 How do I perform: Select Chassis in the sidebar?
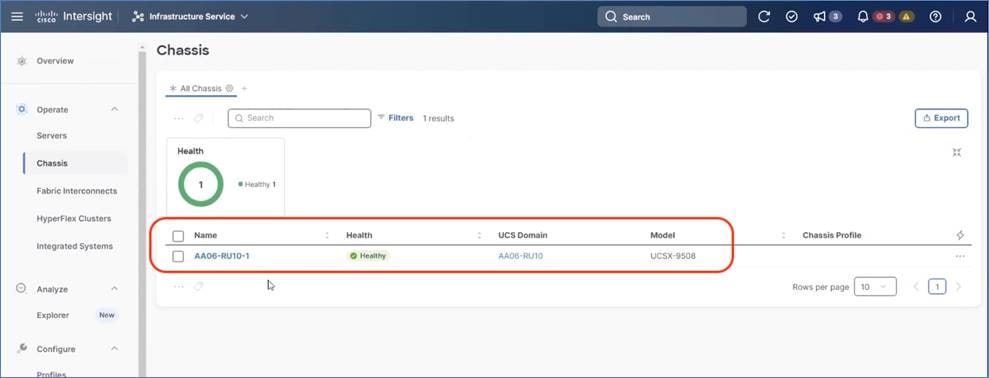coord(52,163)
